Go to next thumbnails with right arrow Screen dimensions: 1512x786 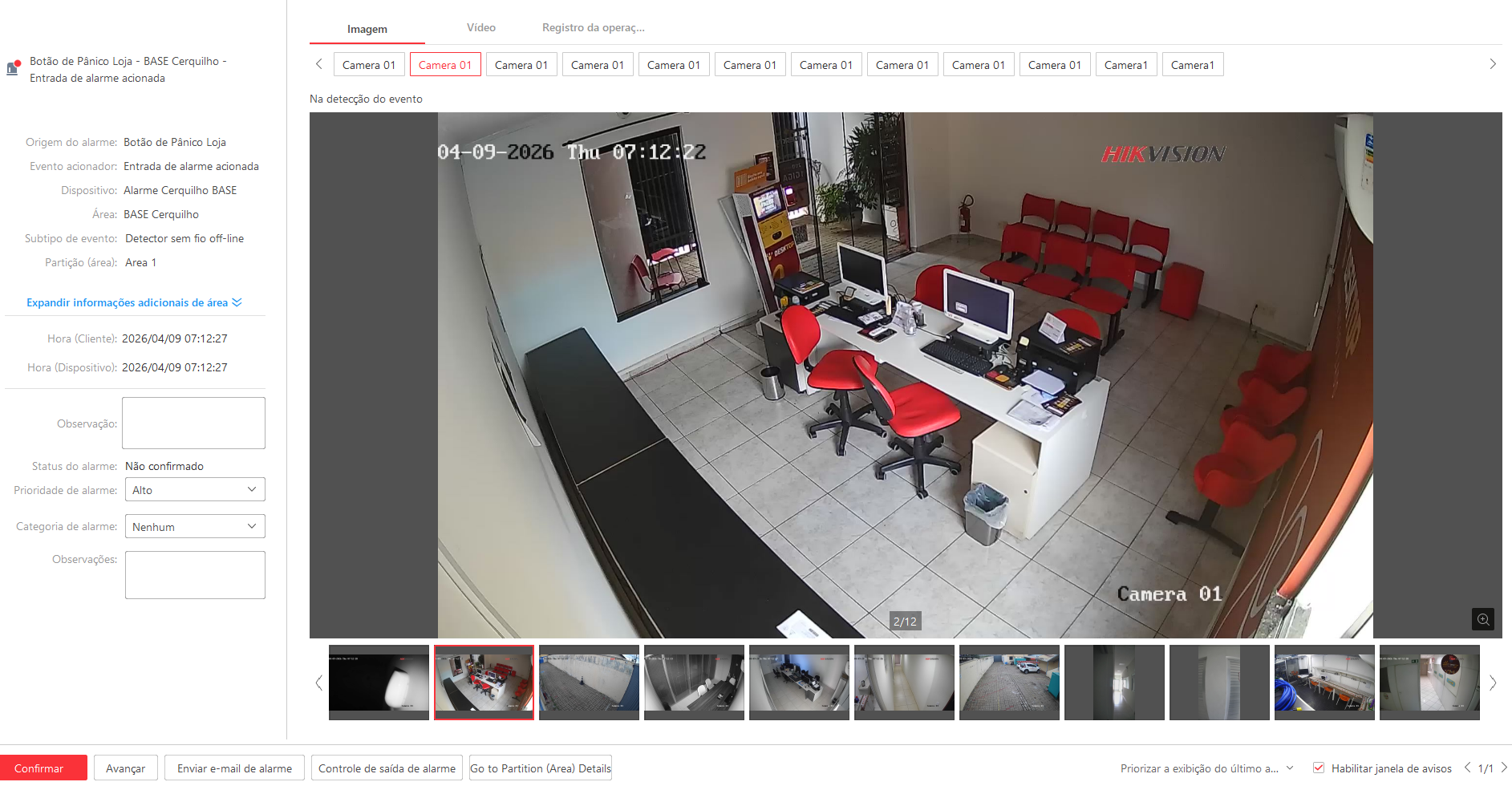pyautogui.click(x=1492, y=683)
